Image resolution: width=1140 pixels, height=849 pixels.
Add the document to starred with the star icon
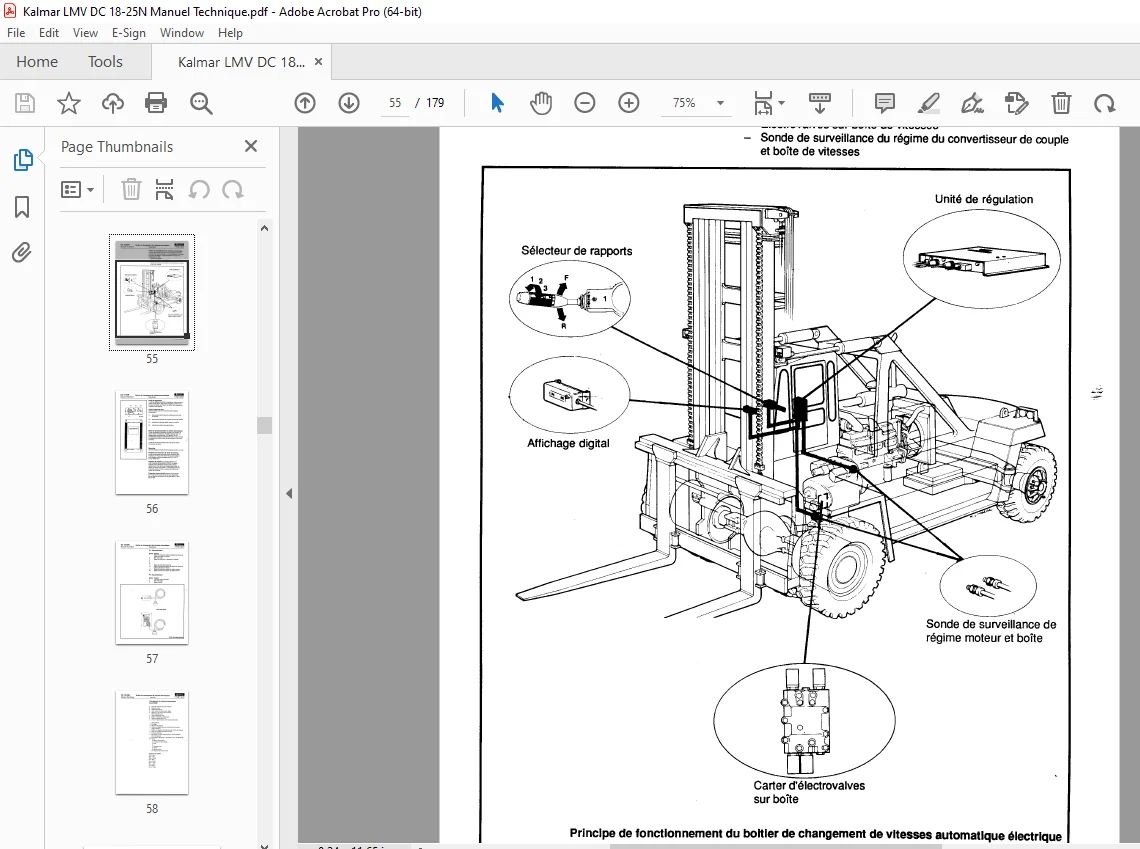[x=68, y=103]
